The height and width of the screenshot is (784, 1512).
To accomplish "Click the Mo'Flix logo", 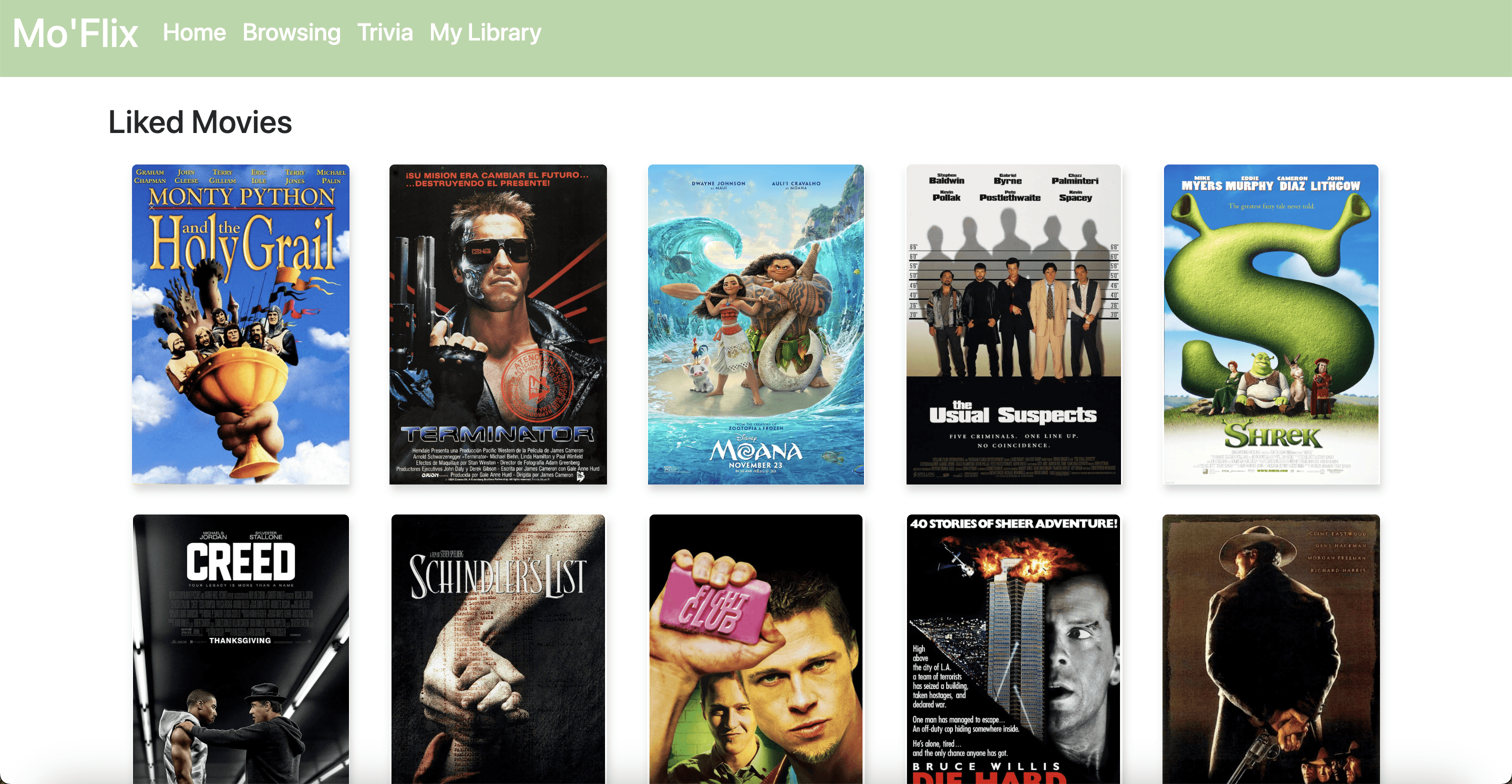I will pyautogui.click(x=75, y=33).
